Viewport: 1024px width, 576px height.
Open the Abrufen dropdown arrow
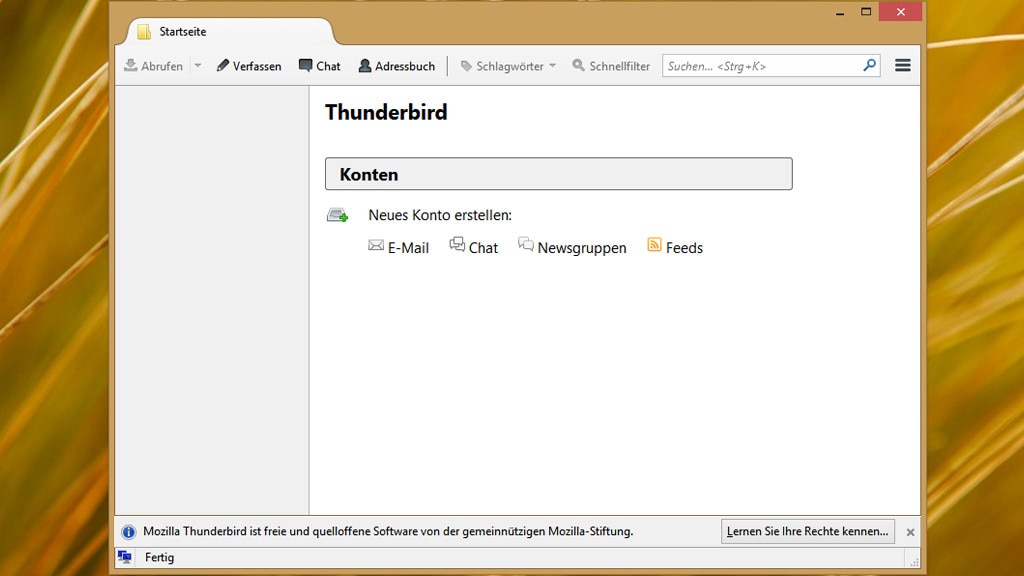point(197,66)
